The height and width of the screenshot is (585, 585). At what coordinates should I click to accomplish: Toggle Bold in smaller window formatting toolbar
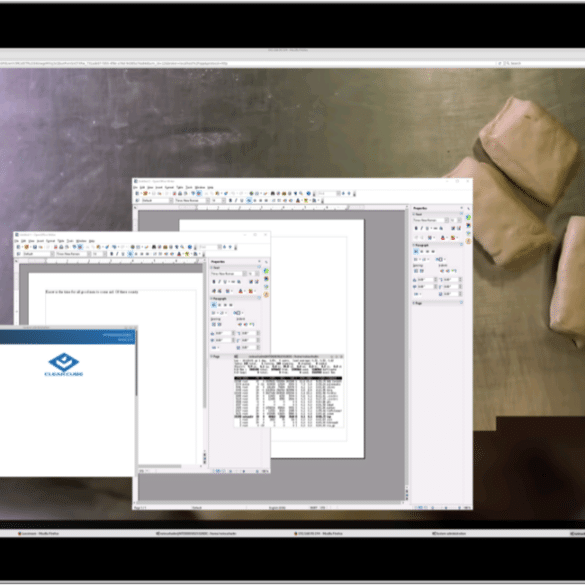112,254
